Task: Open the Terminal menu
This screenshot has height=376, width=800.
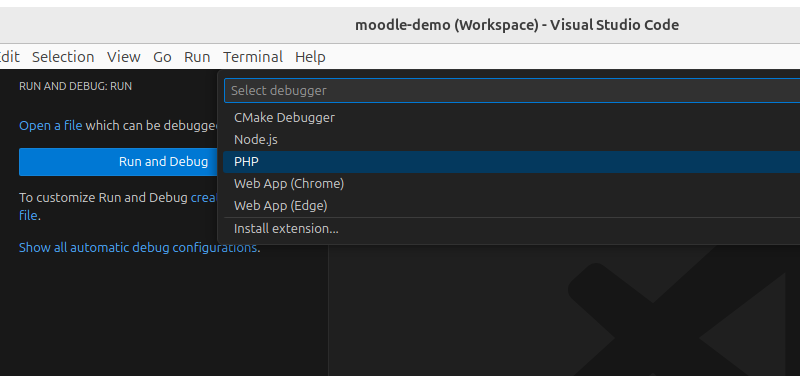Action: [x=253, y=57]
